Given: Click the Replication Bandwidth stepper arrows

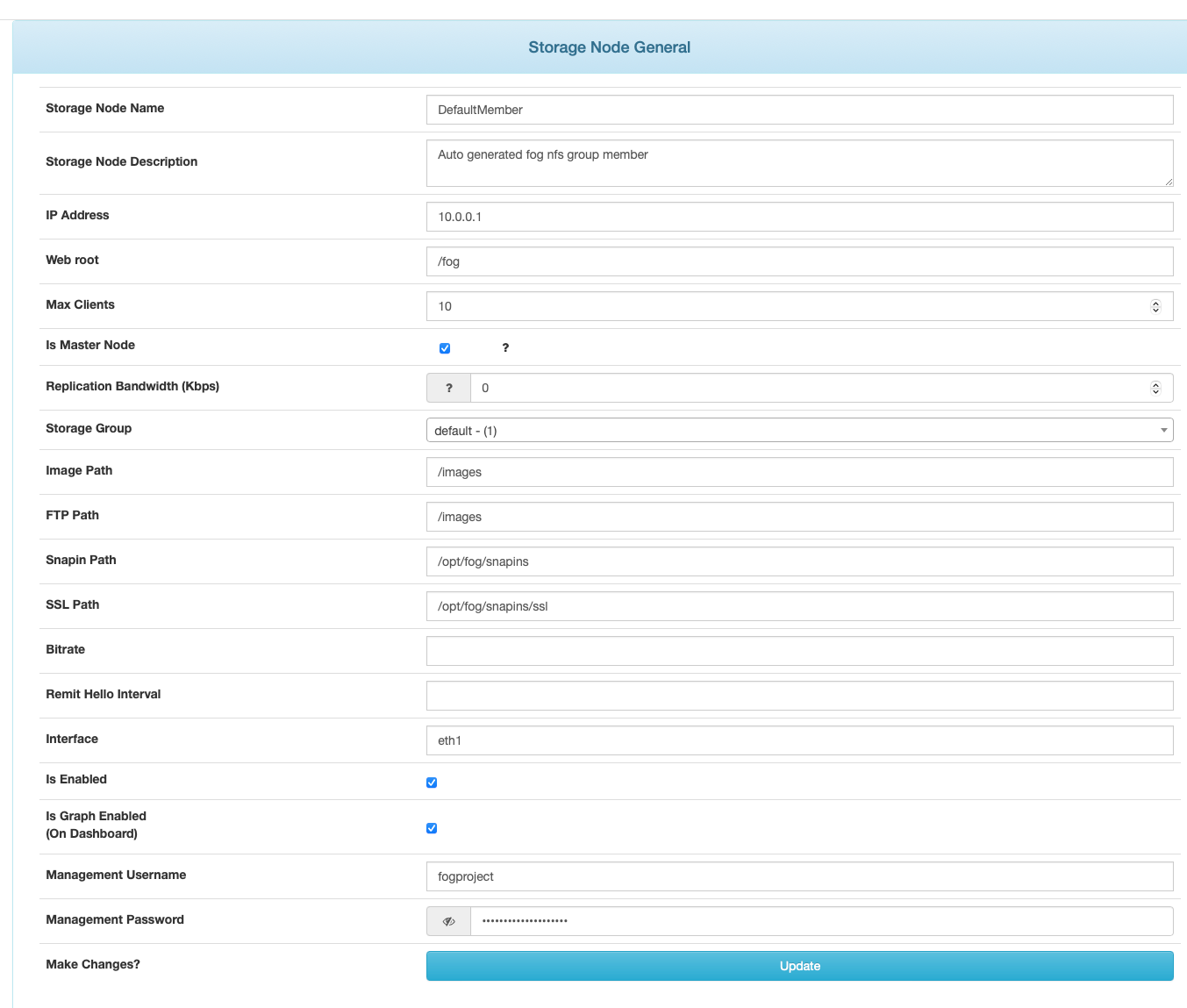Looking at the screenshot, I should (1155, 388).
